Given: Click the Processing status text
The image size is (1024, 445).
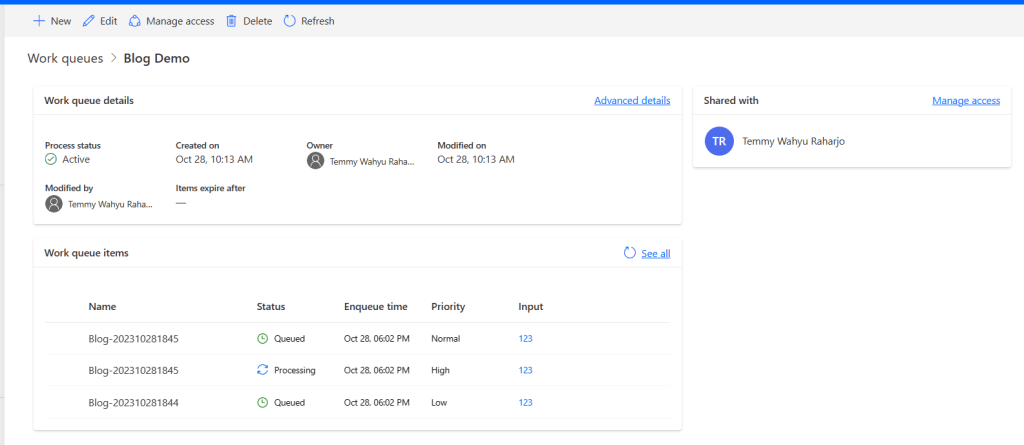Looking at the screenshot, I should [x=295, y=370].
